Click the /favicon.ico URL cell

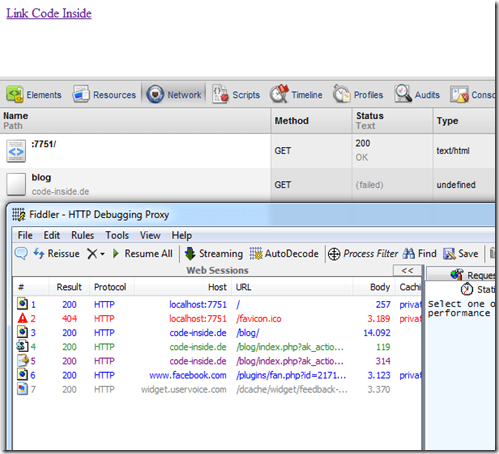click(x=259, y=319)
